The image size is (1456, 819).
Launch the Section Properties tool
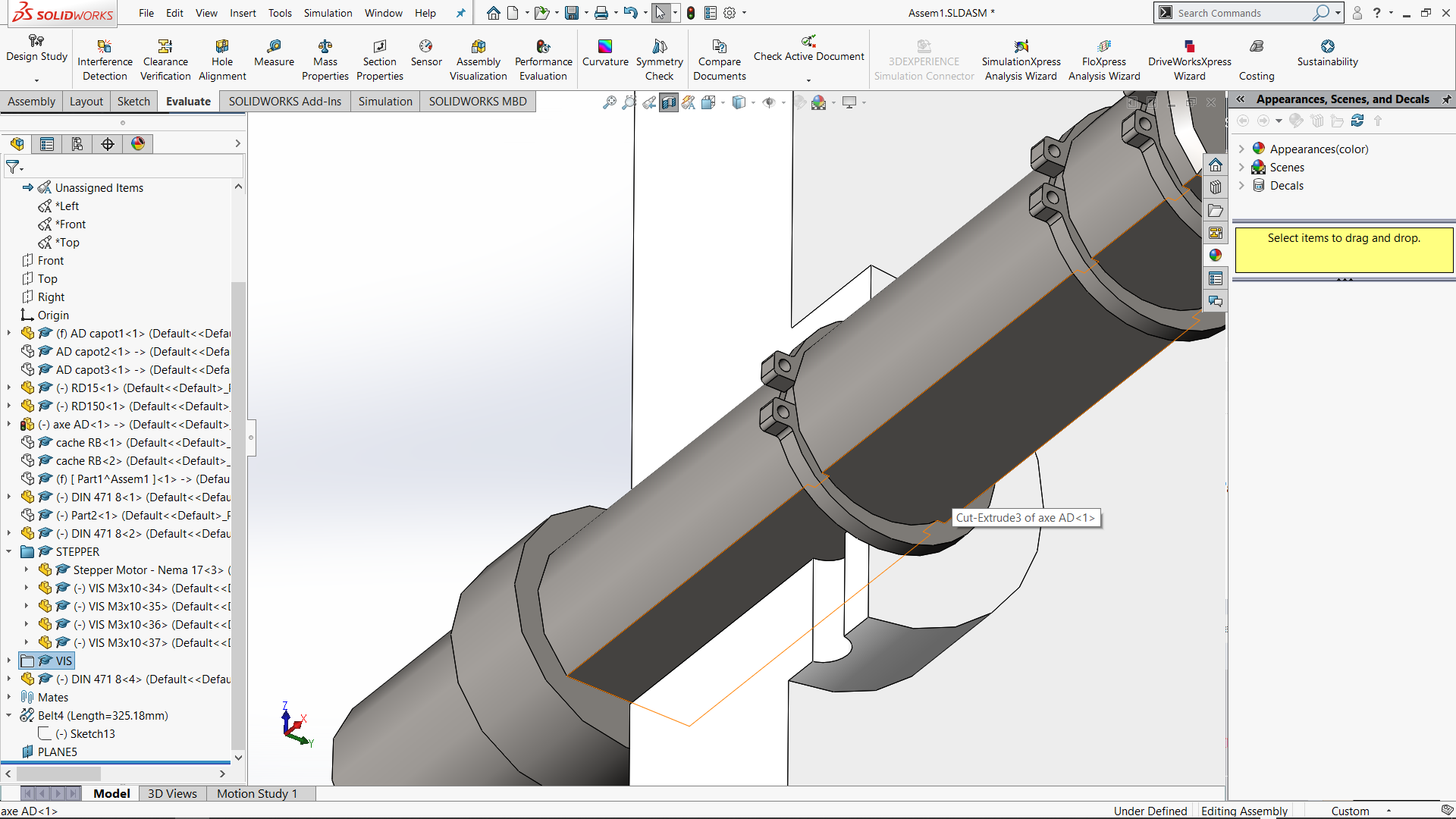(x=379, y=61)
